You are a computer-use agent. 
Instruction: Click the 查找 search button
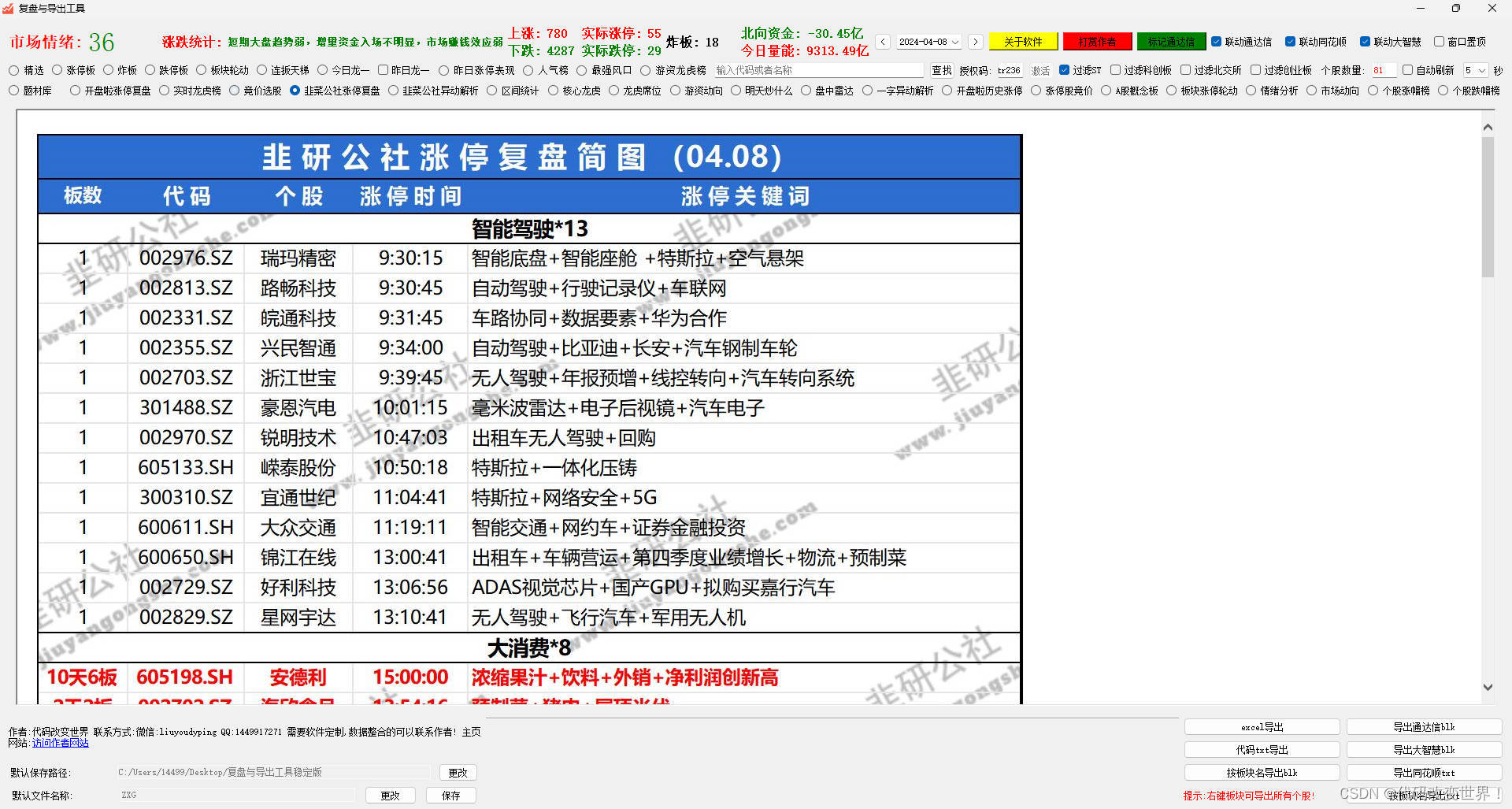941,70
